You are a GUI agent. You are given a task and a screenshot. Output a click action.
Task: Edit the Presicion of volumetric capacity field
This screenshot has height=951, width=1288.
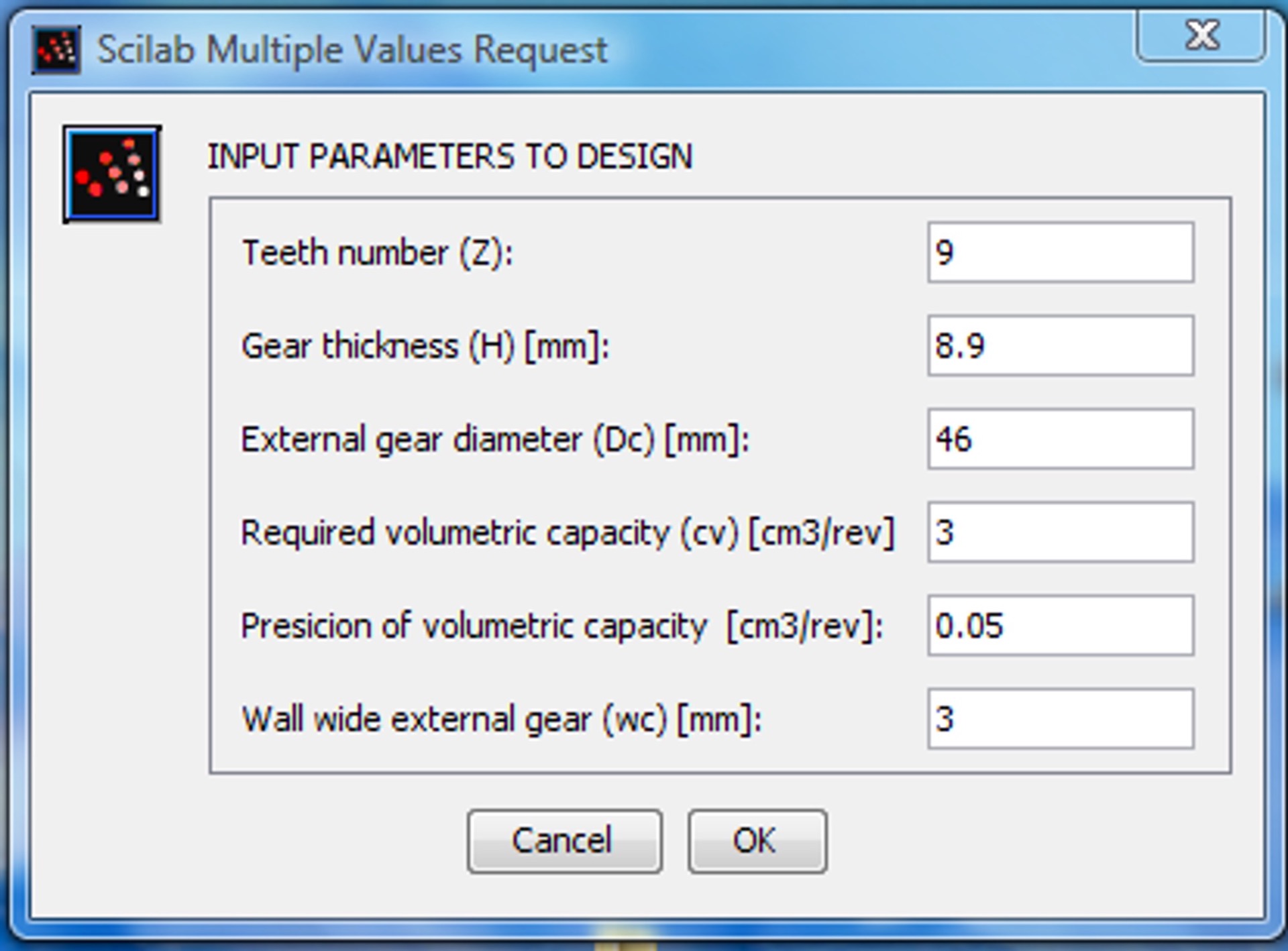tap(1060, 626)
